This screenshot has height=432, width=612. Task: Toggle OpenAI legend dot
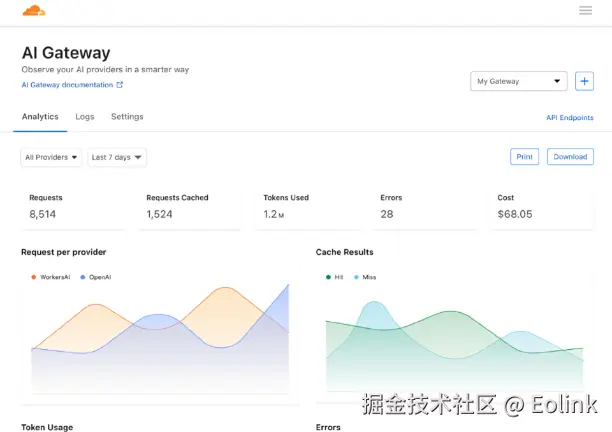pyautogui.click(x=83, y=277)
